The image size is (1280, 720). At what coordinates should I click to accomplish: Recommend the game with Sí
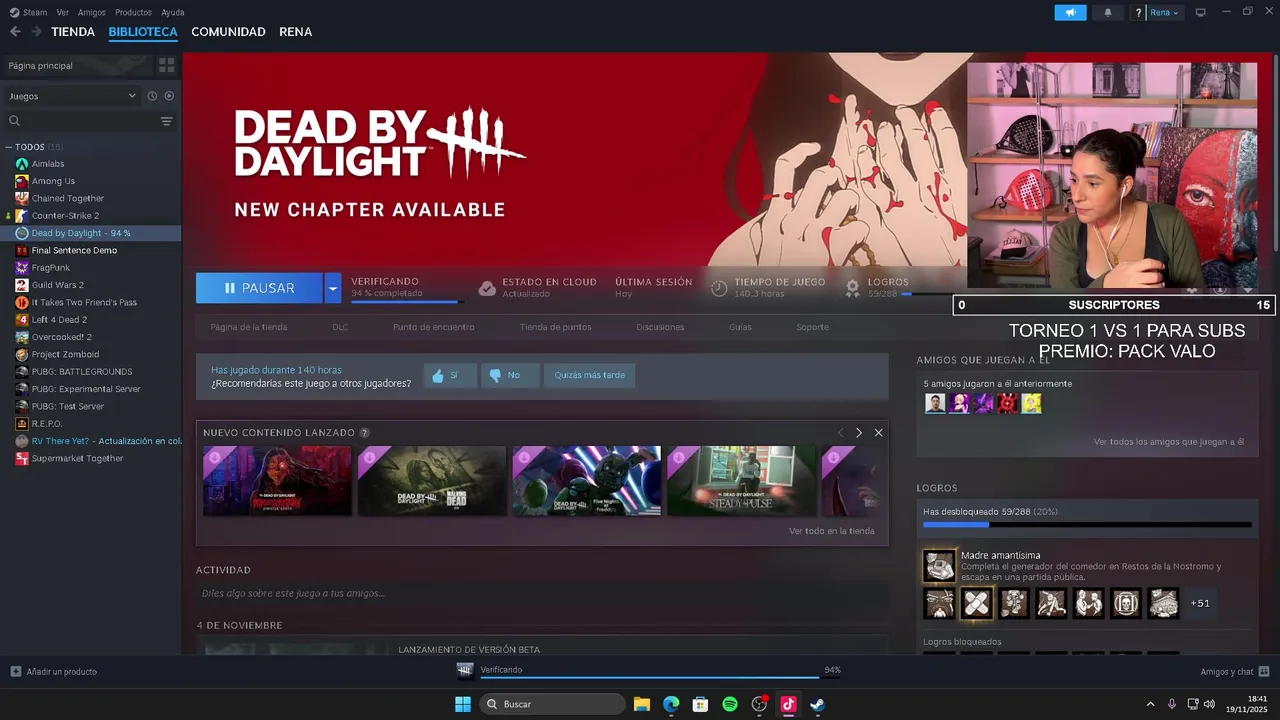450,375
